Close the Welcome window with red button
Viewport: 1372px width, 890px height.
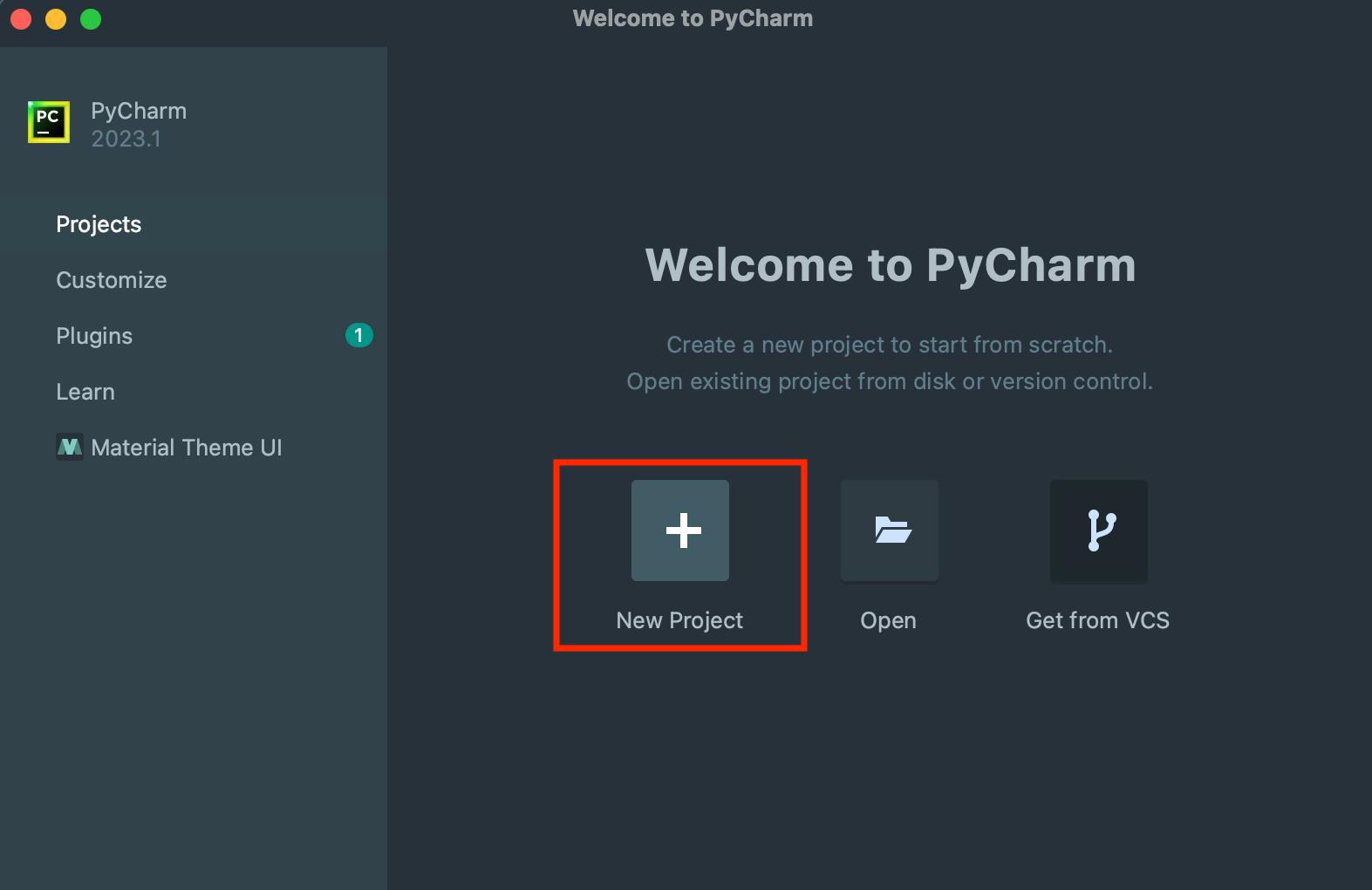pyautogui.click(x=21, y=18)
